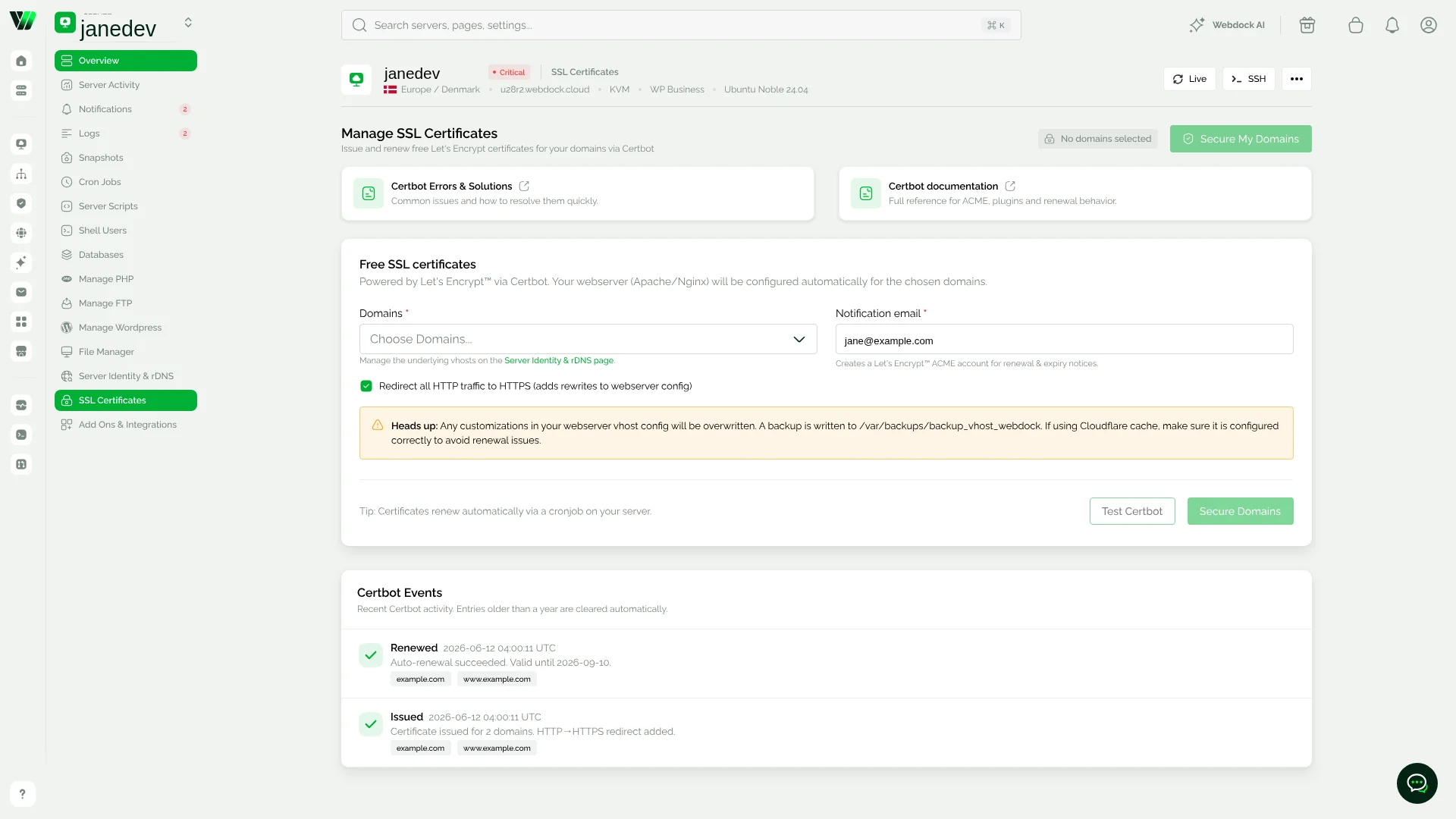This screenshot has height=819, width=1456.
Task: Open Notifications in the sidebar
Action: 126,109
